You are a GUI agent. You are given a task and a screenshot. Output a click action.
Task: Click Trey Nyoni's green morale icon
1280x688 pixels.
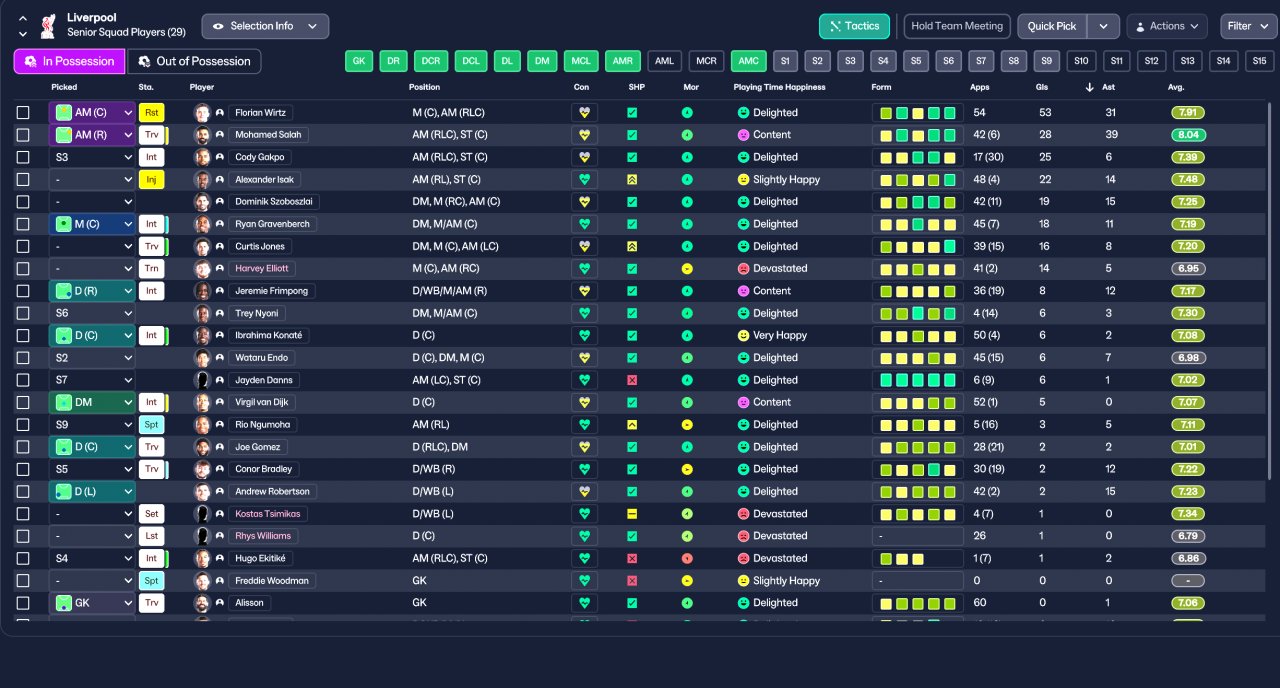pyautogui.click(x=687, y=313)
